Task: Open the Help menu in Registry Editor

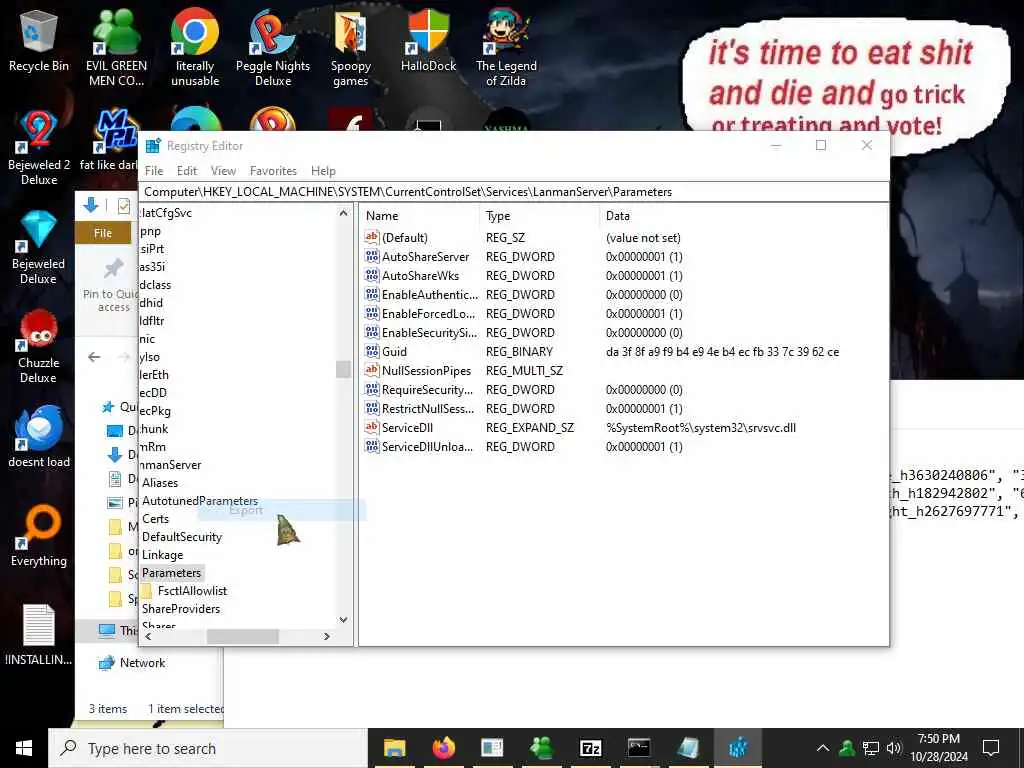Action: pyautogui.click(x=323, y=170)
